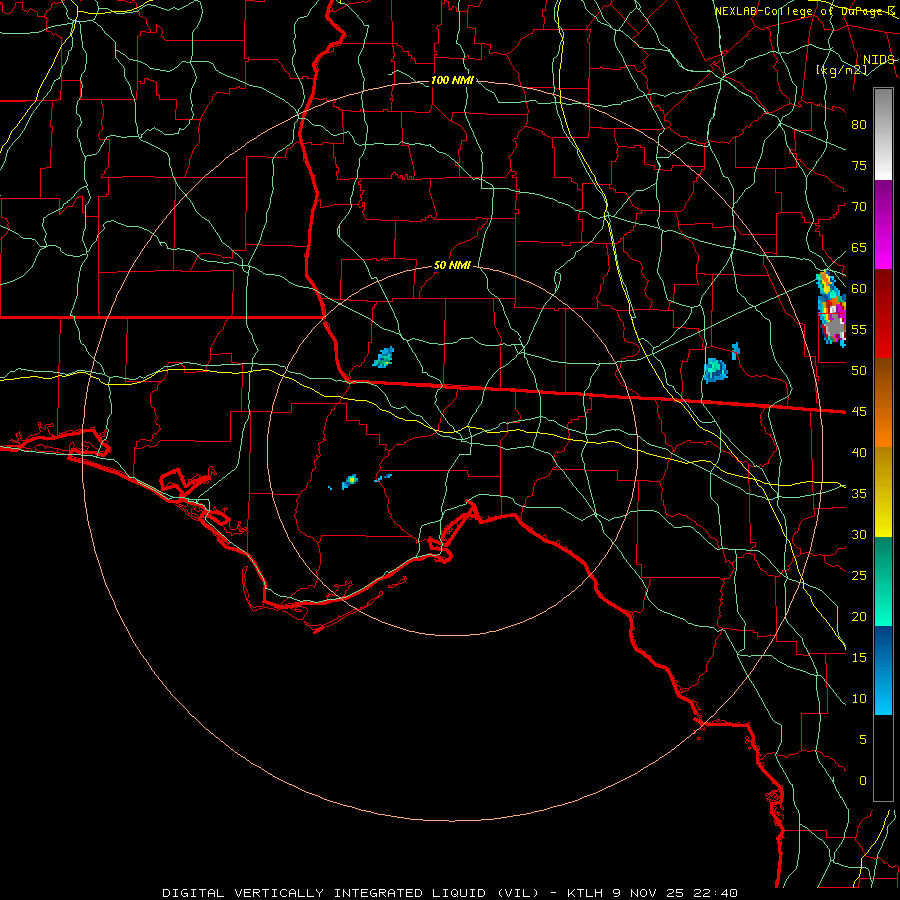Click the "65" value on the VIL scale

[859, 248]
